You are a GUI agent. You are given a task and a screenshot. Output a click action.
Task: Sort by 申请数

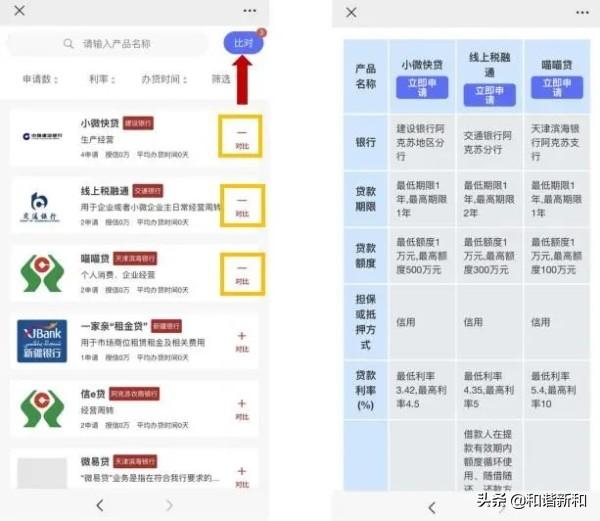tap(41, 79)
